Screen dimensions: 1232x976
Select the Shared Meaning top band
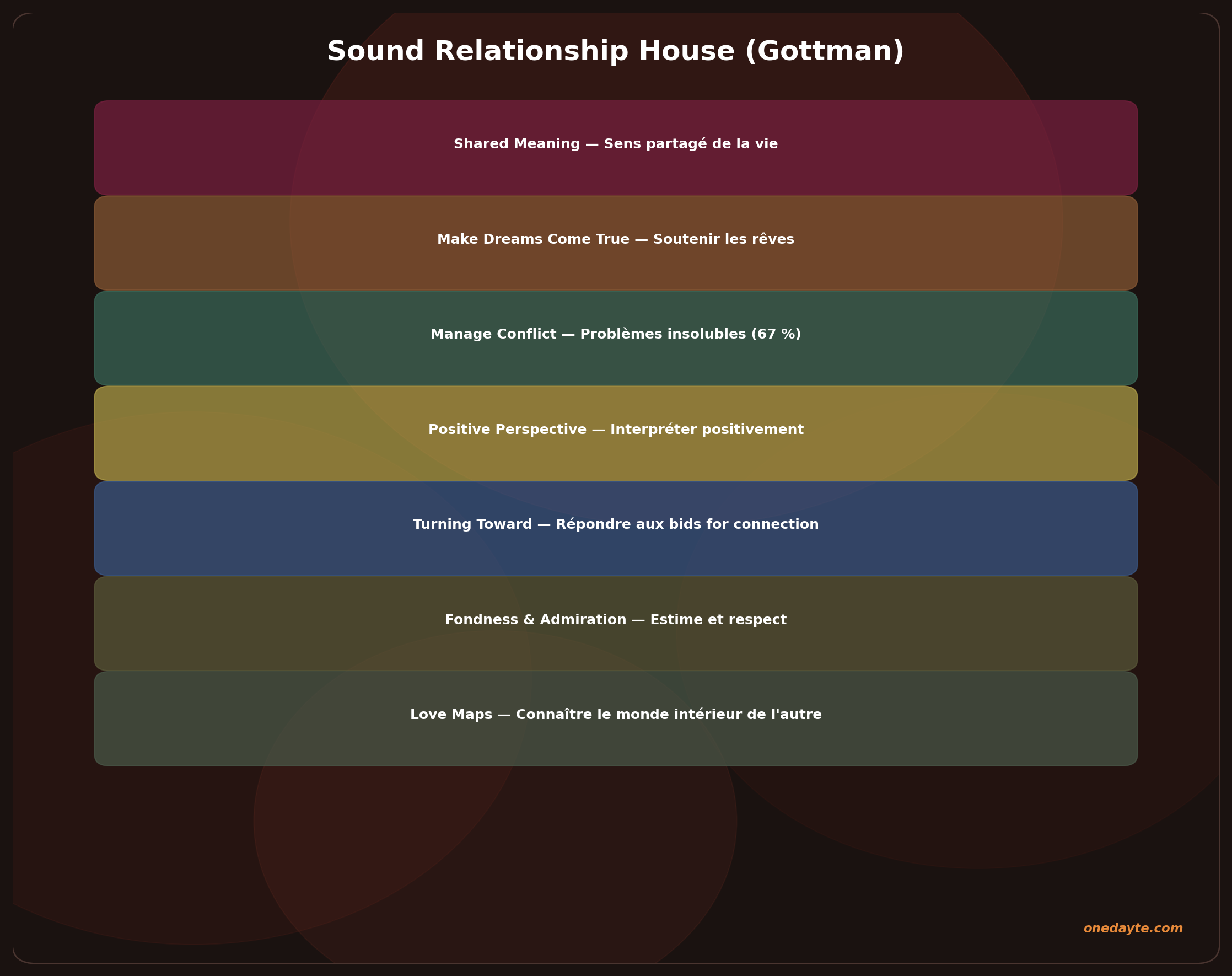[616, 146]
